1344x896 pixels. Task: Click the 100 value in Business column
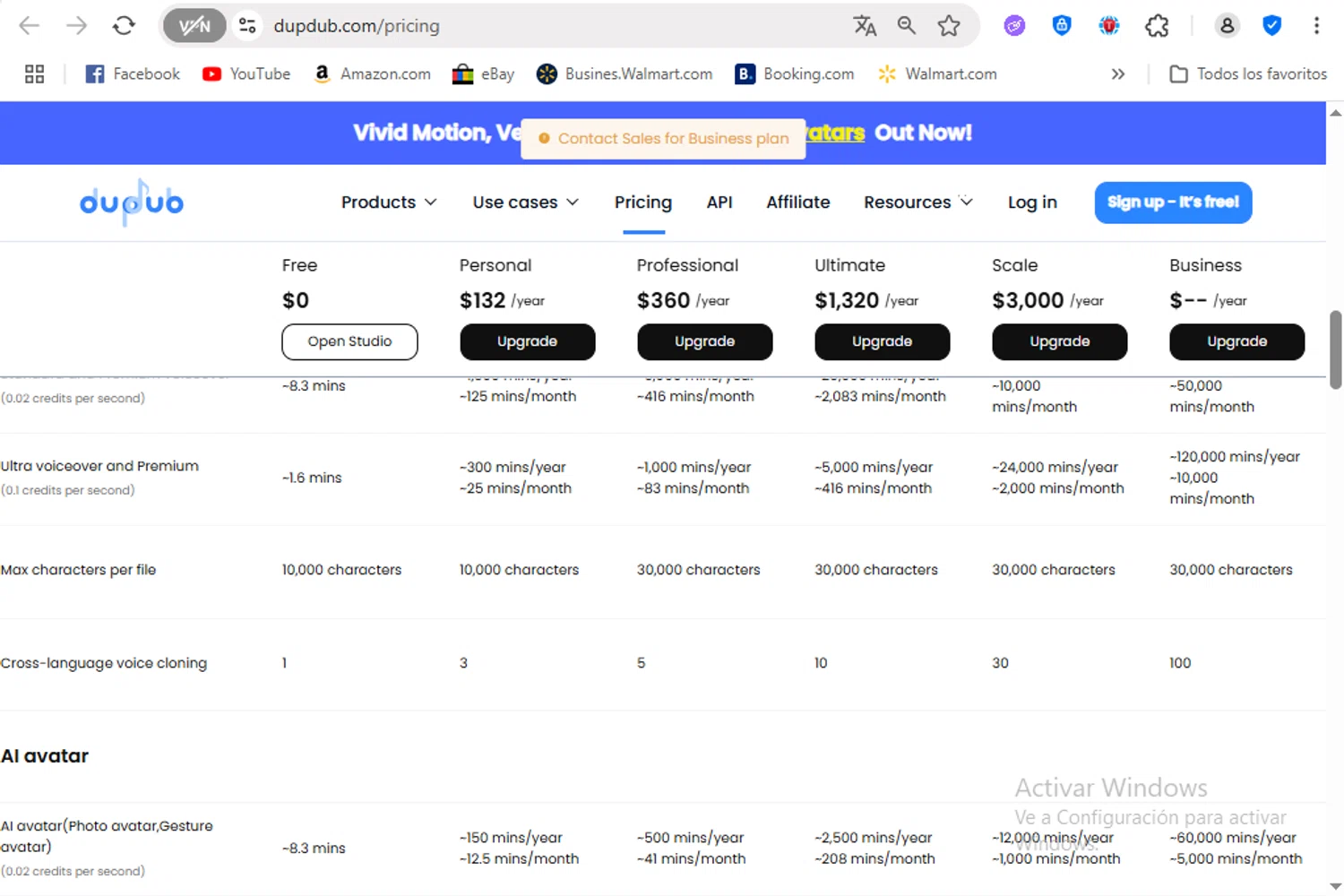[x=1180, y=663]
